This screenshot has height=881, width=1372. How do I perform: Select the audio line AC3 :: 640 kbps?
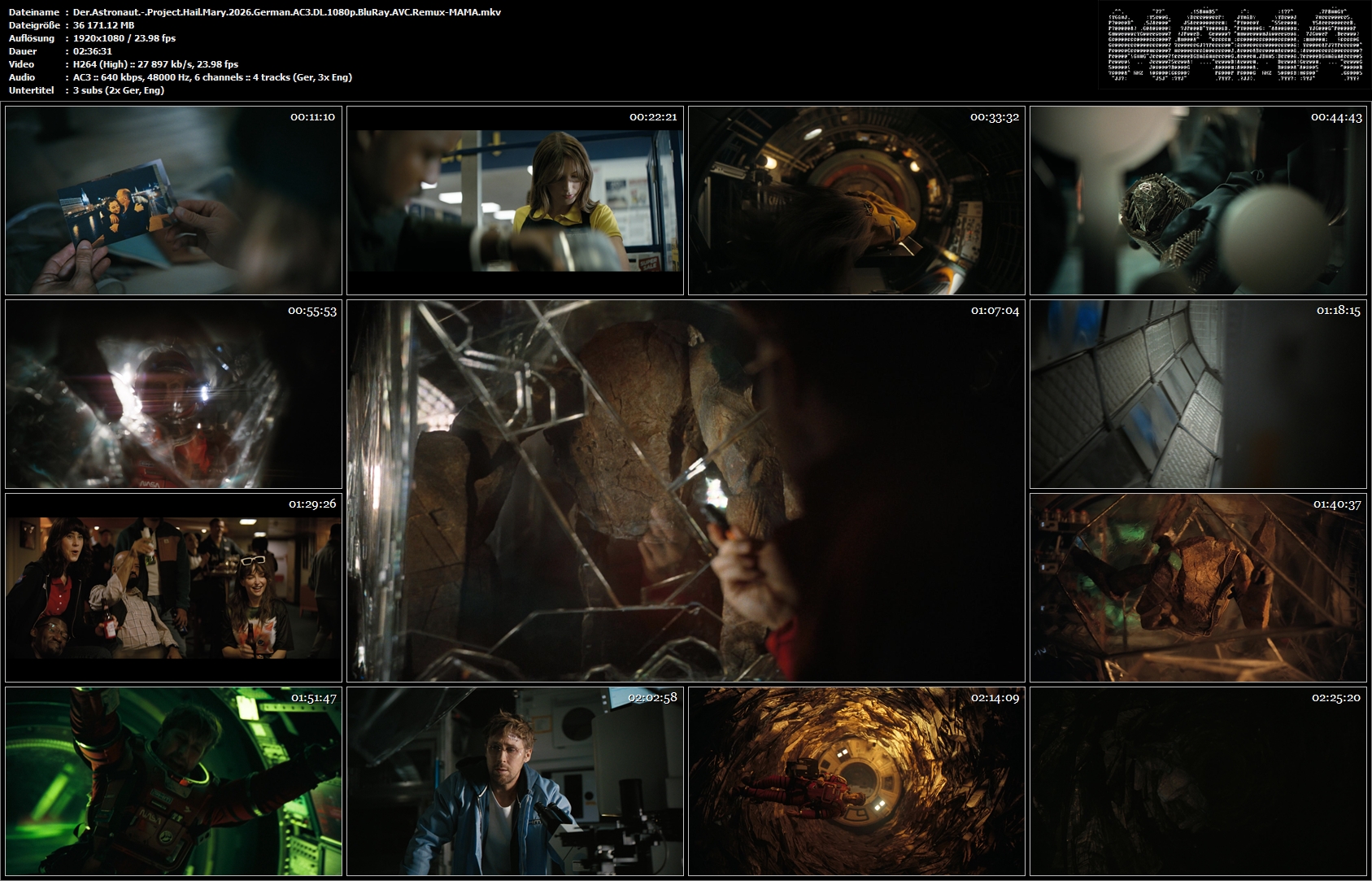pyautogui.click(x=212, y=77)
